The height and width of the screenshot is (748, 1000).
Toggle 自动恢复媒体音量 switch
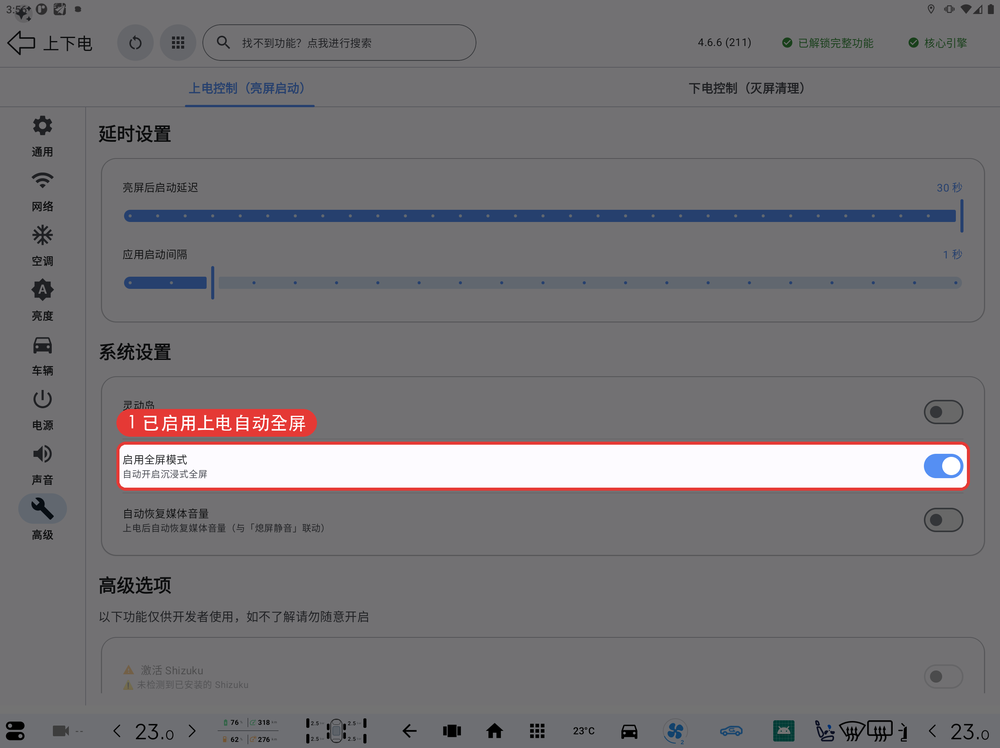[x=943, y=520]
